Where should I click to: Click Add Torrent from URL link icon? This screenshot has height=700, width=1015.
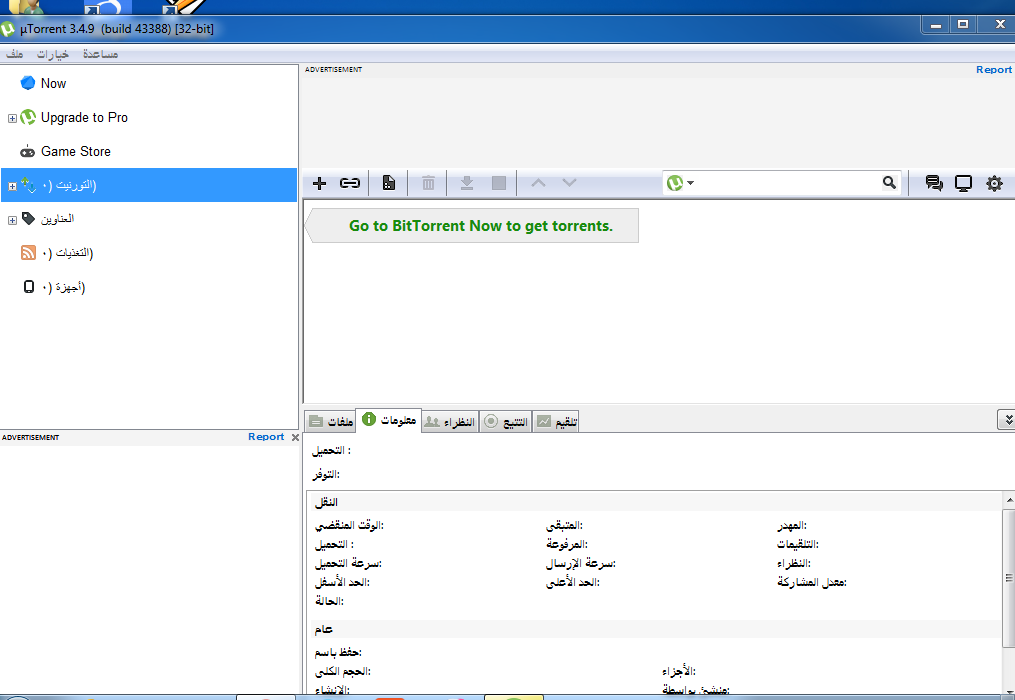350,183
